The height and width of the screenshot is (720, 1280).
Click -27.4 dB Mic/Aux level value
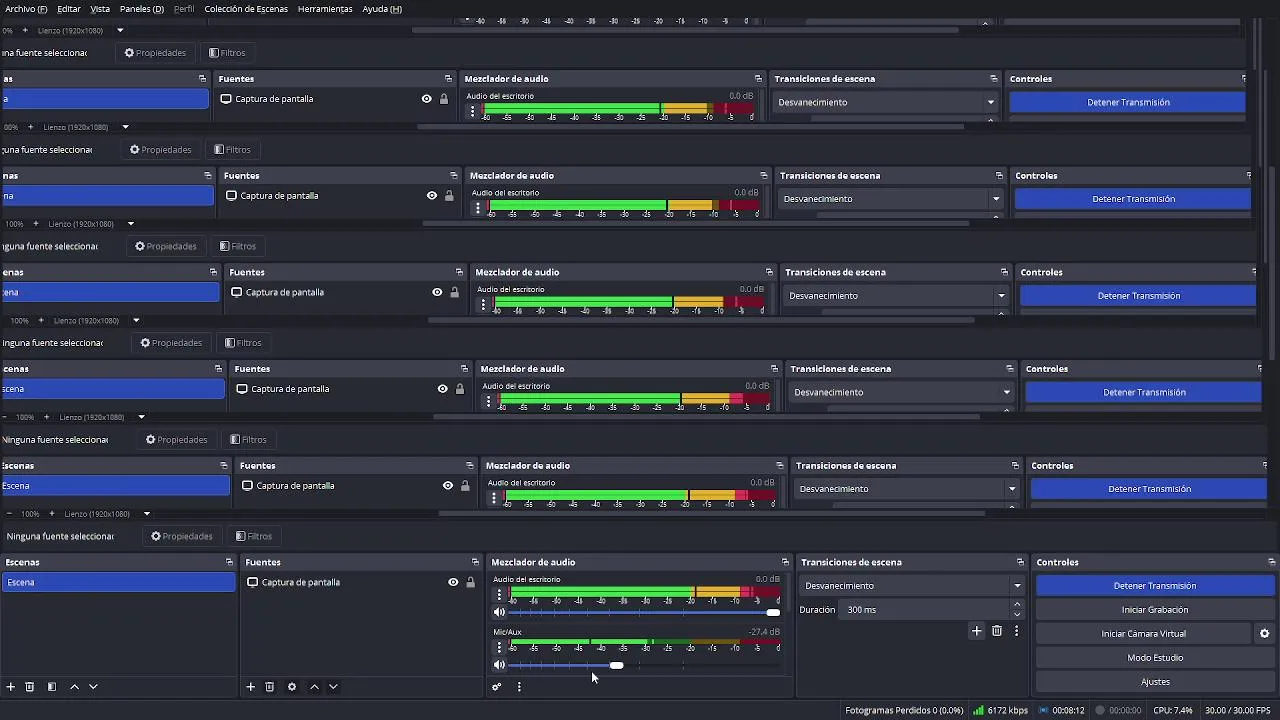(765, 632)
